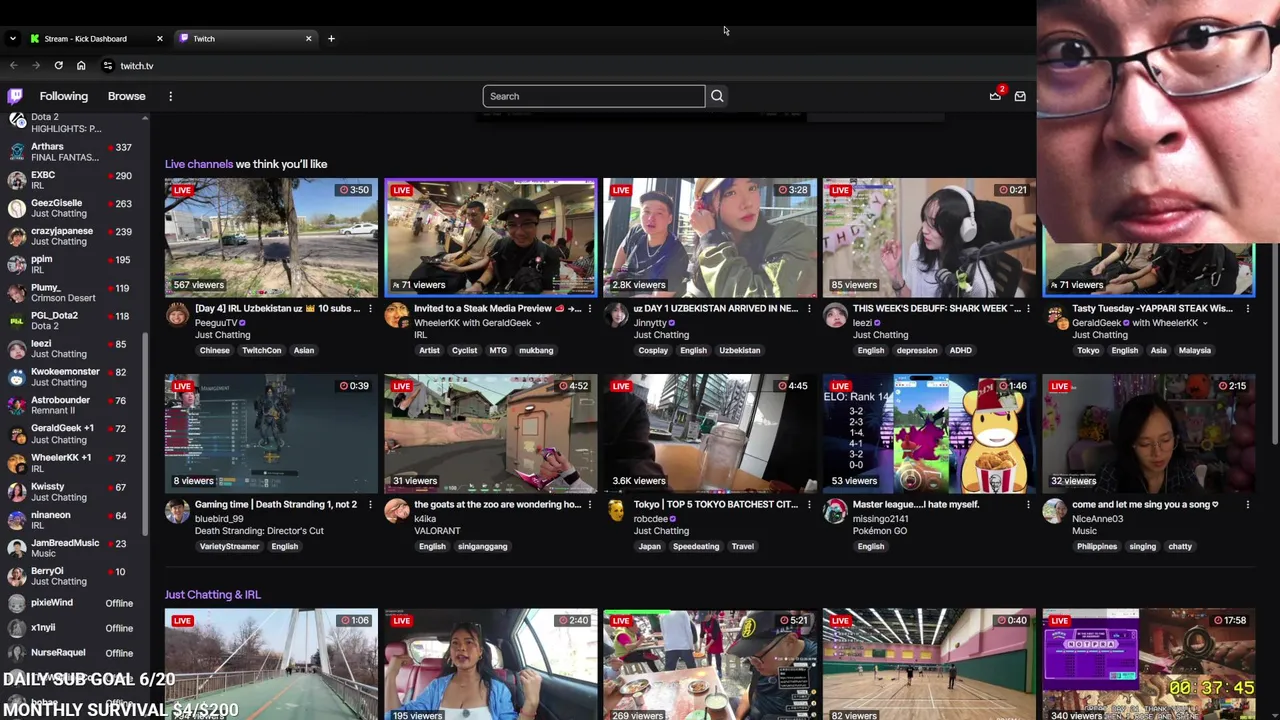Click the browser home icon
This screenshot has width=1280, height=720.
pyautogui.click(x=81, y=66)
